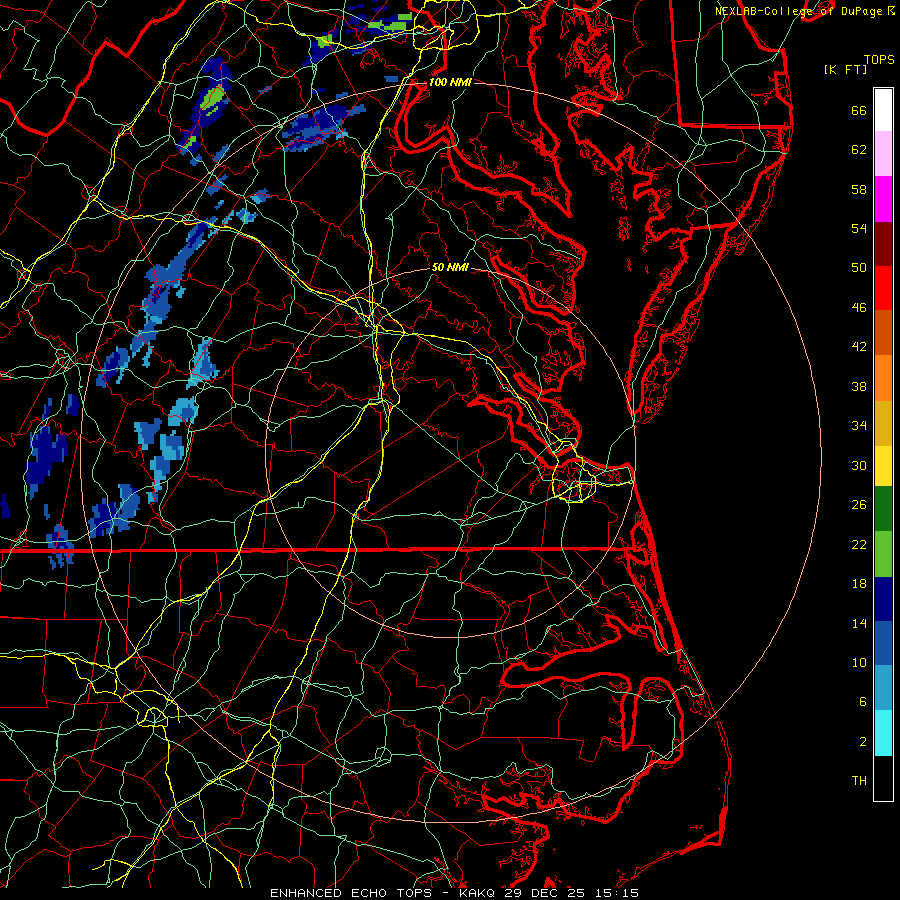
Task: Click the dark orange 46 kft swatch
Action: click(883, 333)
